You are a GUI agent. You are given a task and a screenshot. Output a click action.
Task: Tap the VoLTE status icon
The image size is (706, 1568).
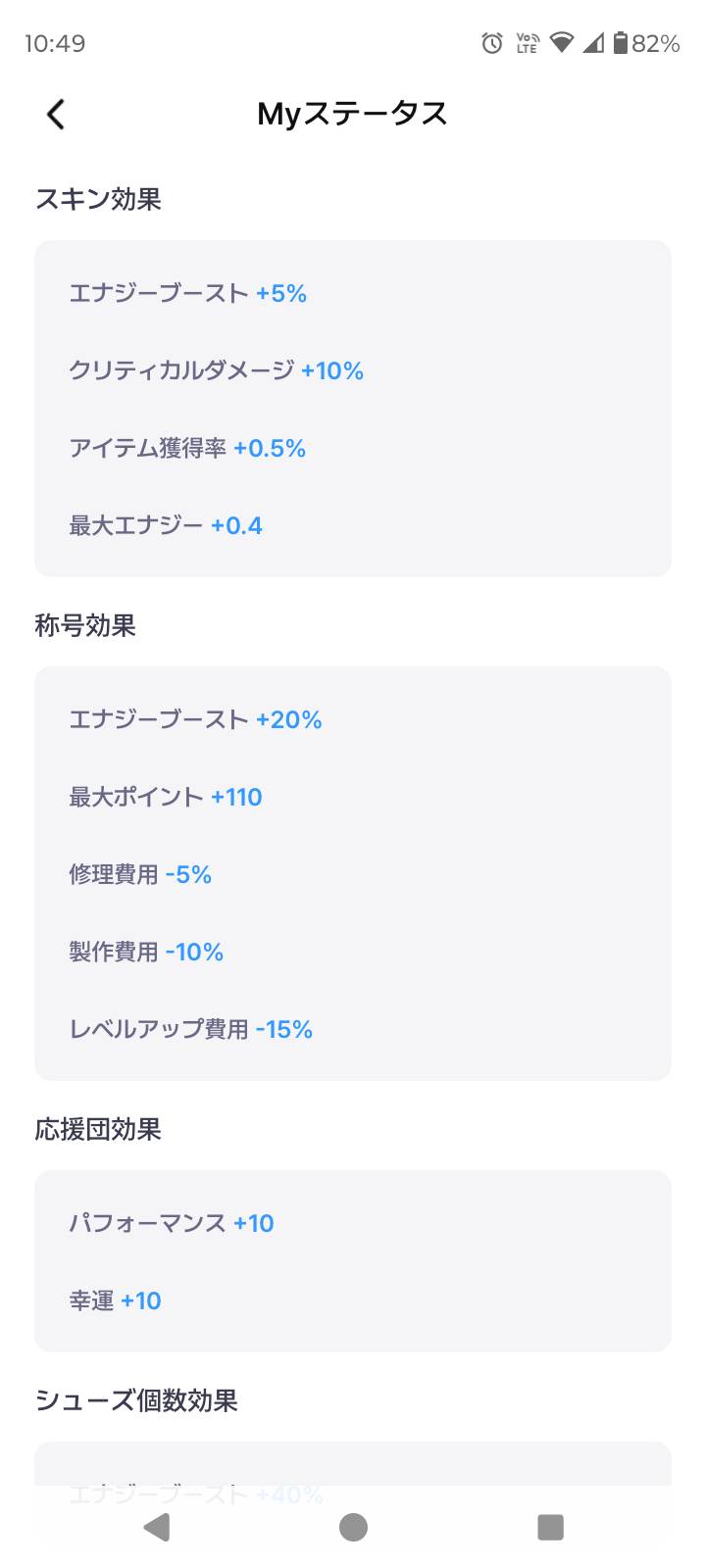coord(528,43)
